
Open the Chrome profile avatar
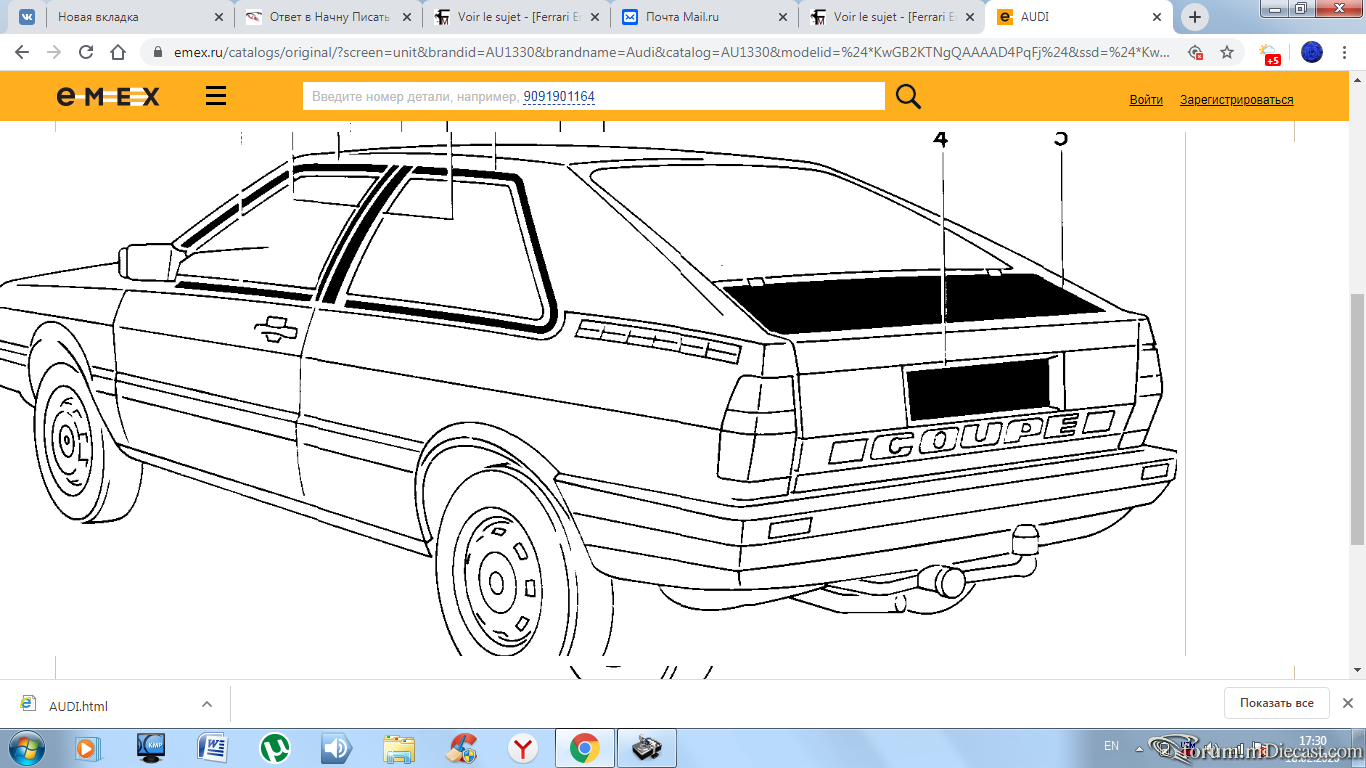[x=1312, y=52]
